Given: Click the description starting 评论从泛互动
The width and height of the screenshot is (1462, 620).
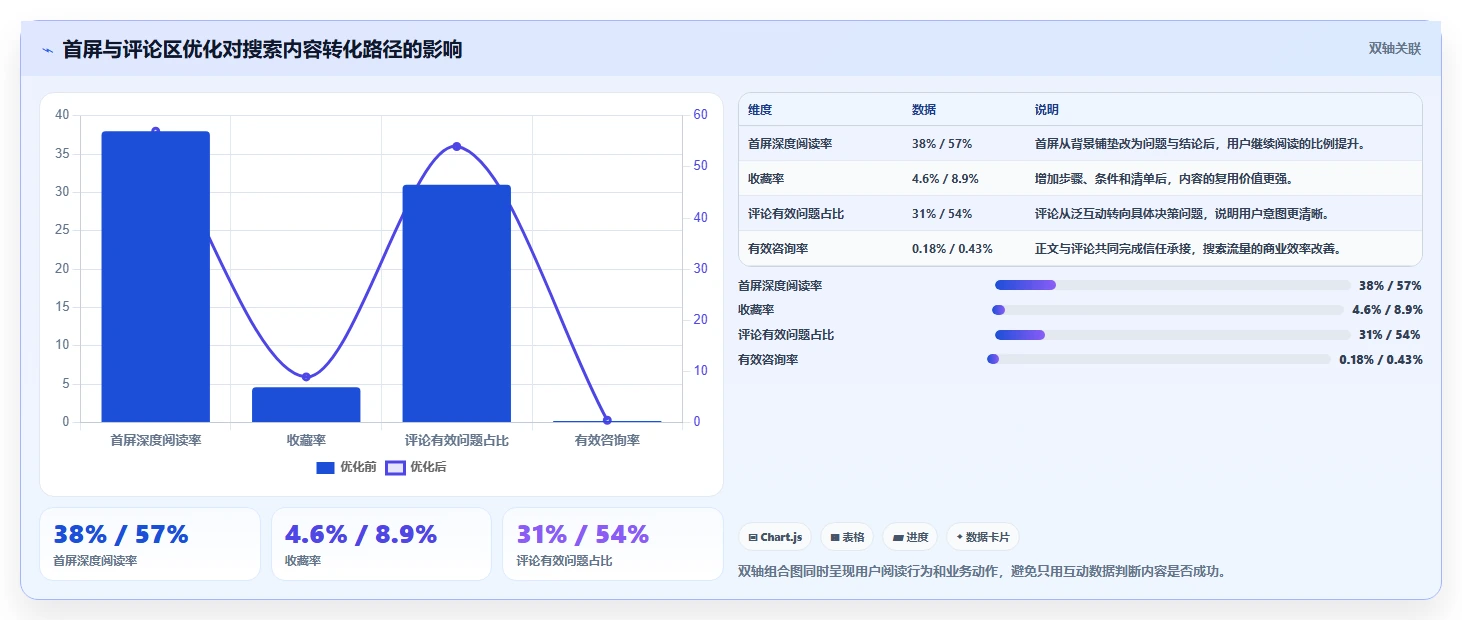Looking at the screenshot, I should pyautogui.click(x=1182, y=214).
